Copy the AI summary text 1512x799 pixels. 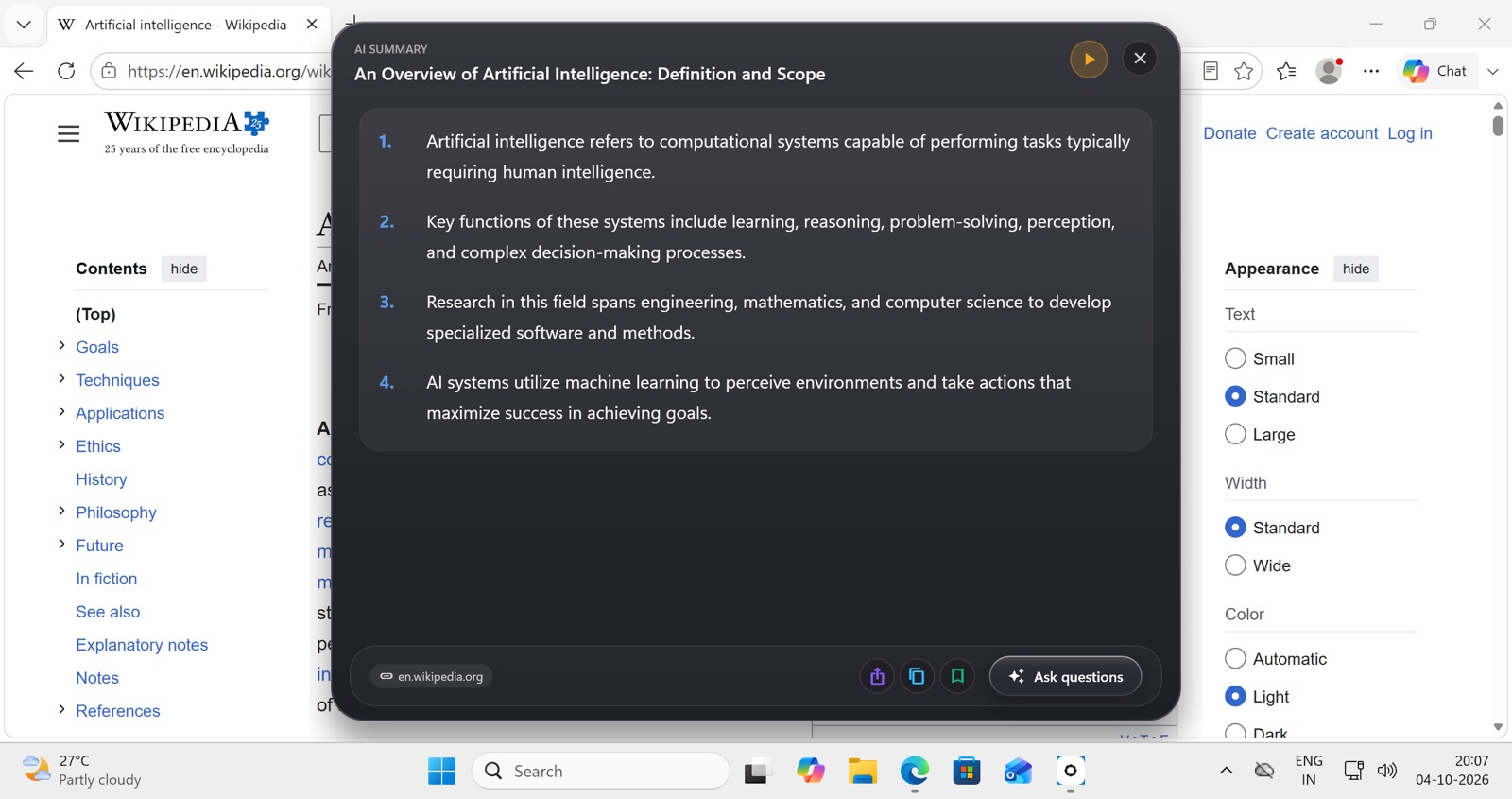click(917, 676)
